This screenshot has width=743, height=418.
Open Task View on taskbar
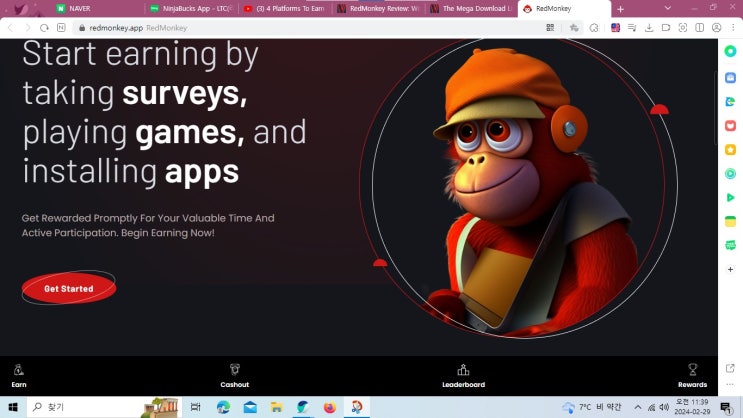(x=195, y=407)
